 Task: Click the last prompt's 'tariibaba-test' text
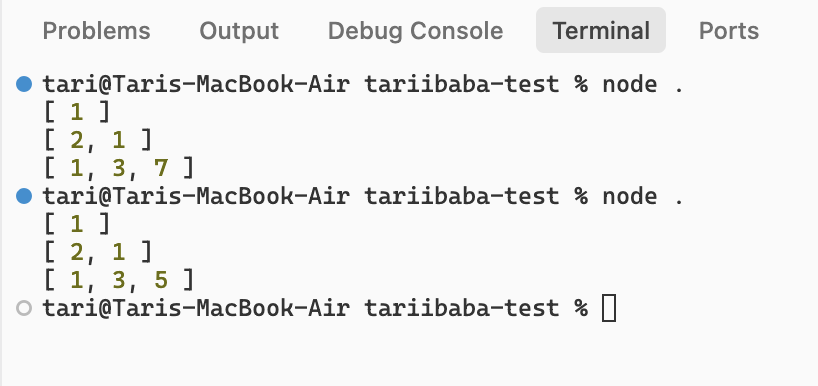tap(462, 308)
